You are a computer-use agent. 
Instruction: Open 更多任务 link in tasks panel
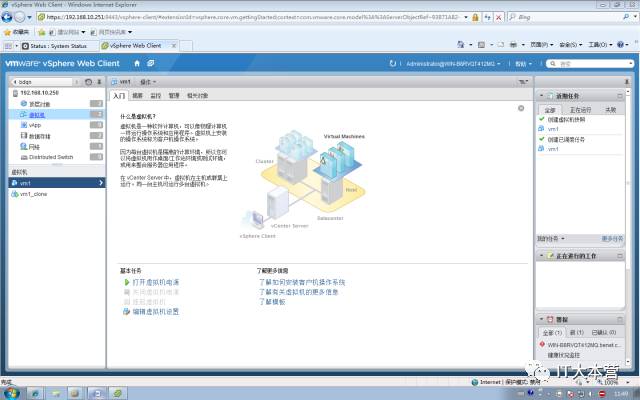[612, 238]
